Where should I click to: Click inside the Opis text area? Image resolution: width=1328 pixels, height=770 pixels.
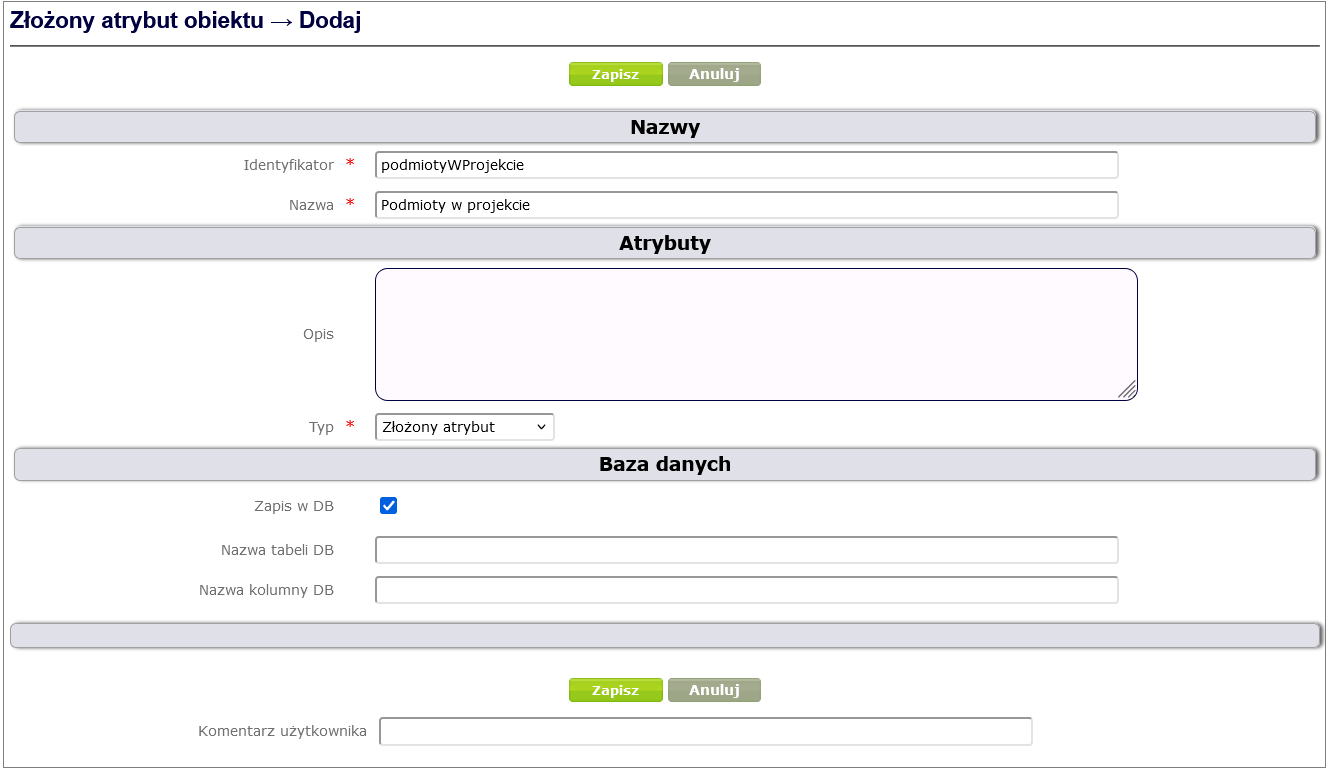click(x=755, y=334)
